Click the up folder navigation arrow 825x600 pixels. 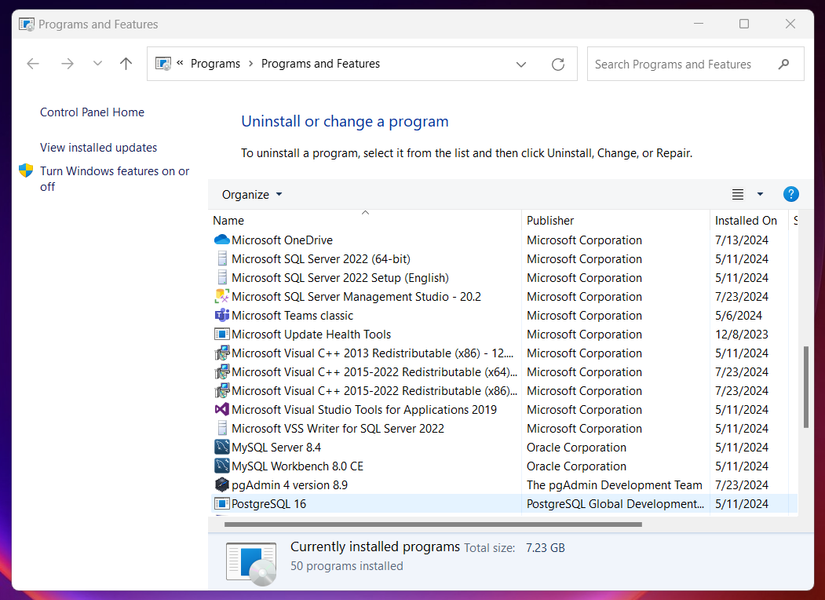(124, 63)
